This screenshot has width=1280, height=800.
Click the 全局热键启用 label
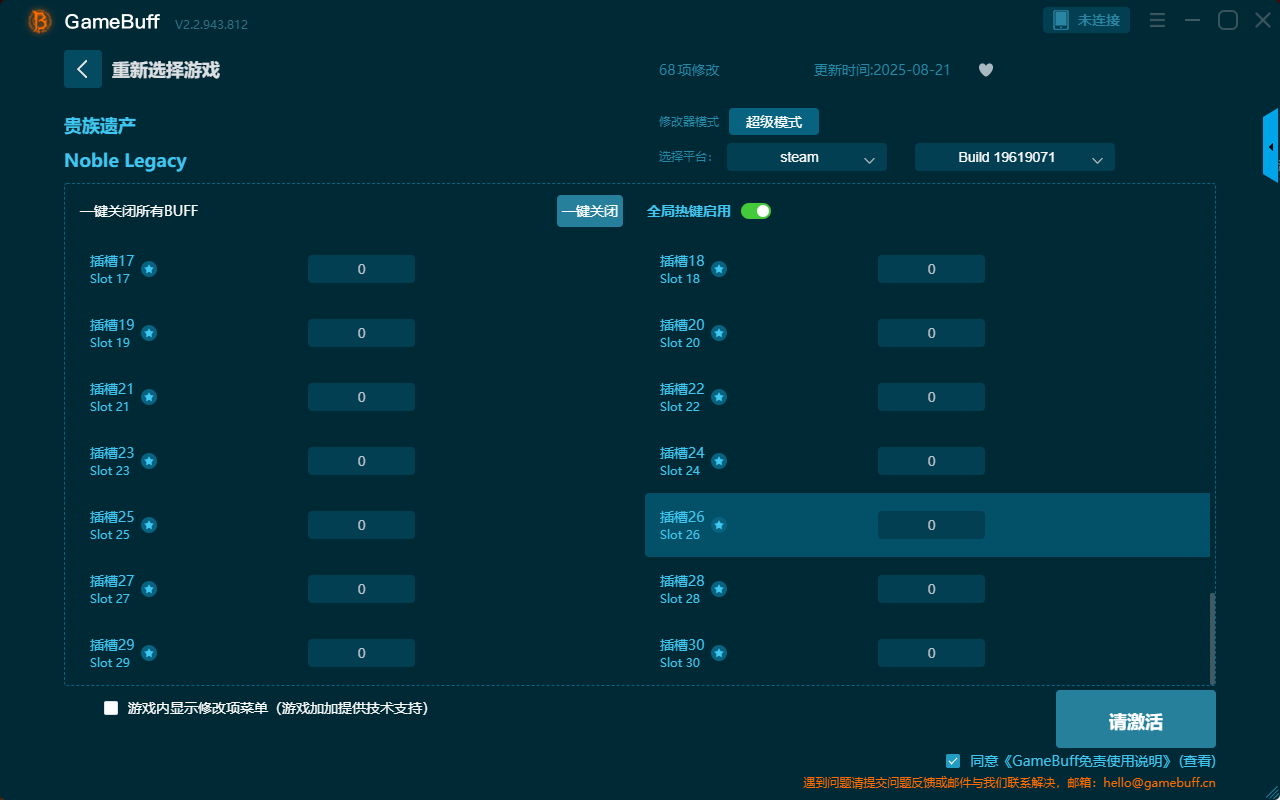[689, 211]
